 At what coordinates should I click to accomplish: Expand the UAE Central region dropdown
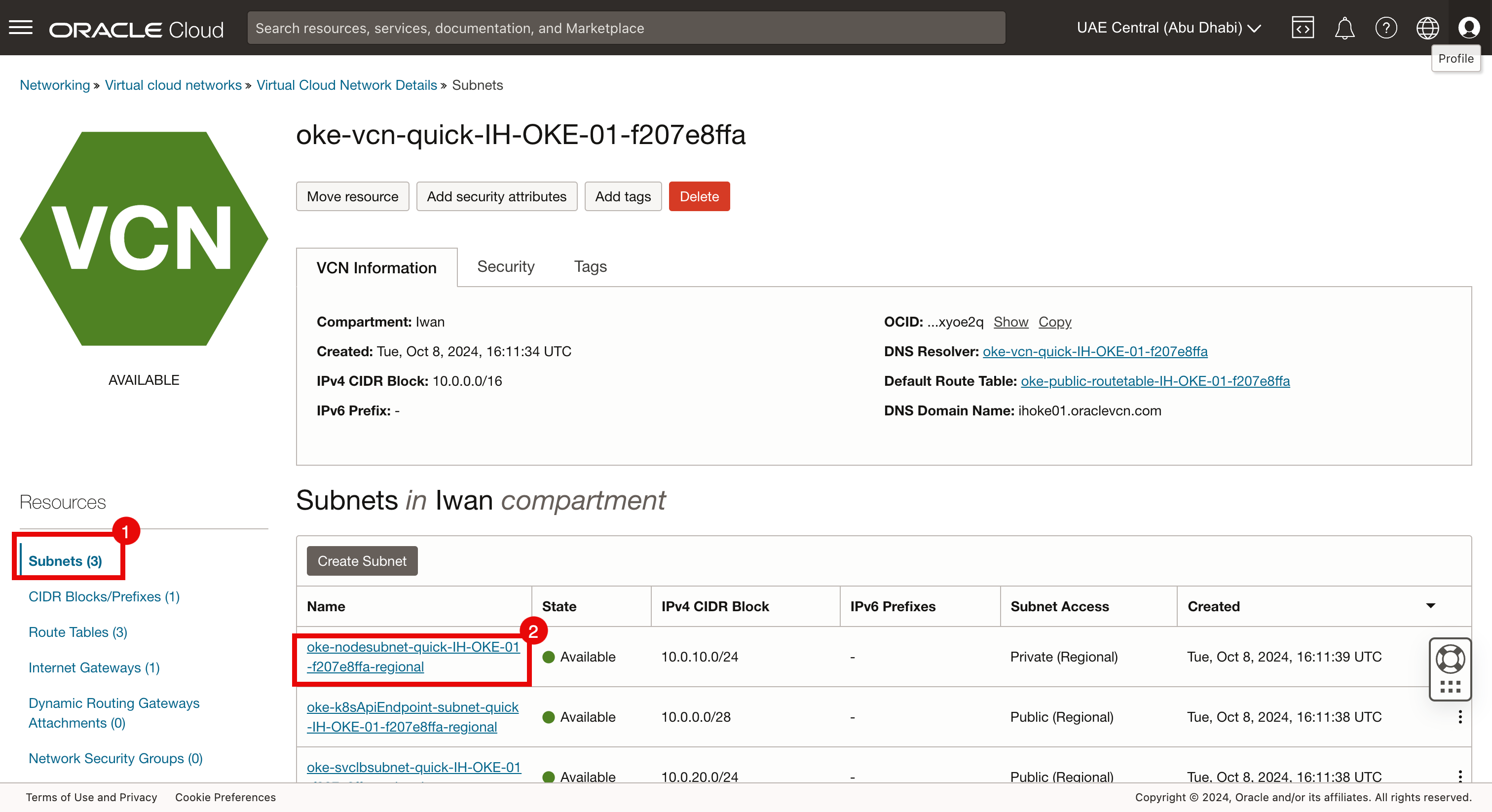click(1168, 28)
